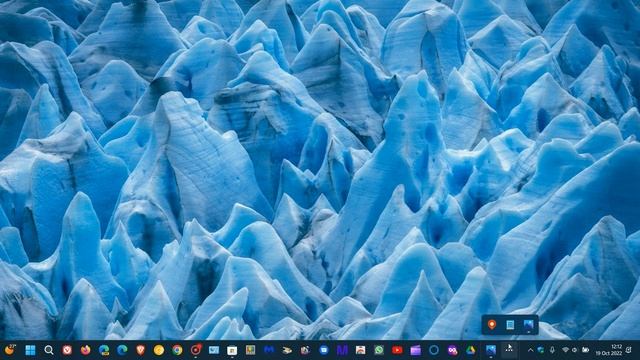Open Wi-Fi network quick settings
The width and height of the screenshot is (640, 360).
[565, 350]
